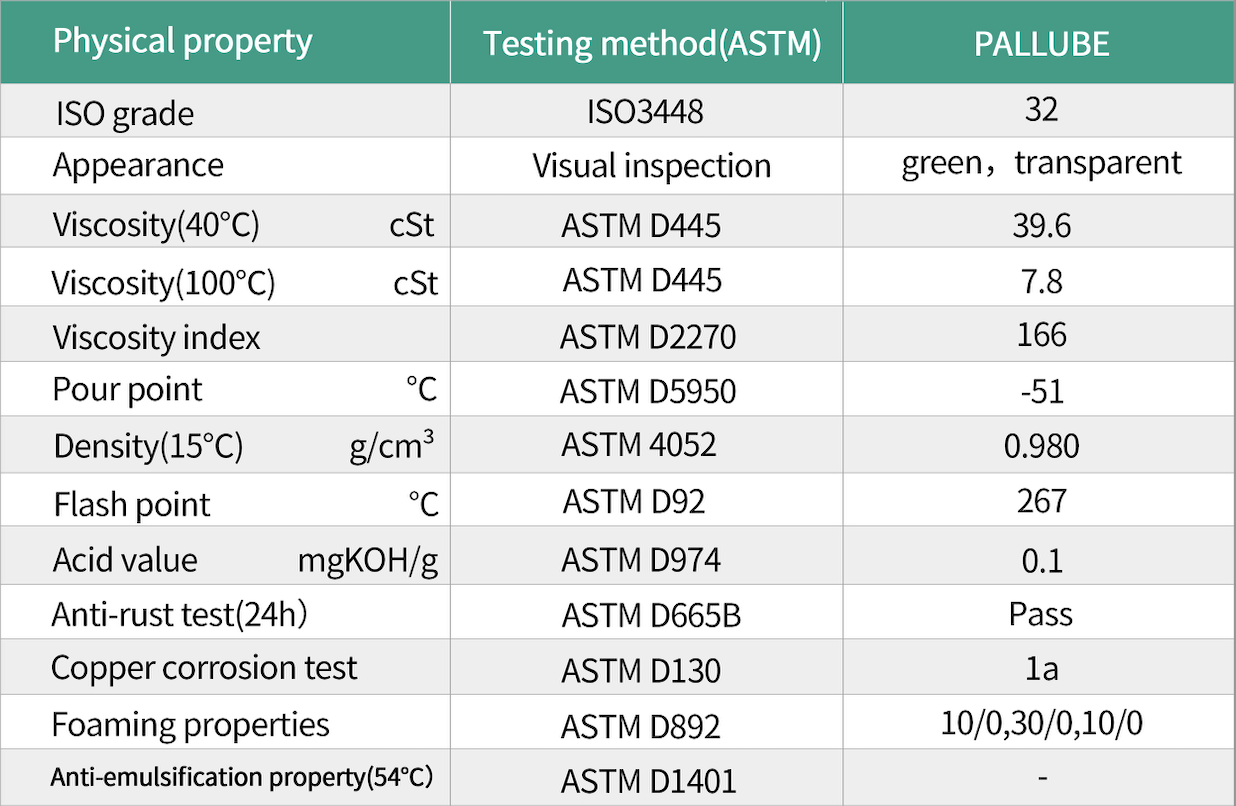Click the ASTM 4052 density method
1236x806 pixels.
639,444
